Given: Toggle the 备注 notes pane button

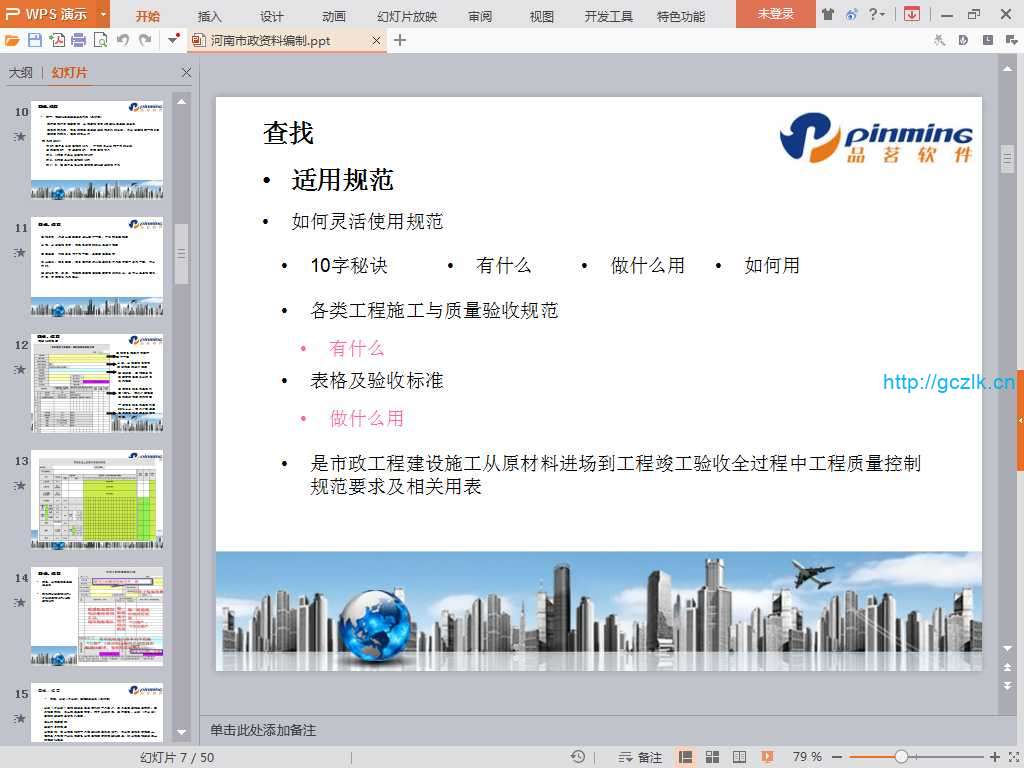Looking at the screenshot, I should click(640, 757).
